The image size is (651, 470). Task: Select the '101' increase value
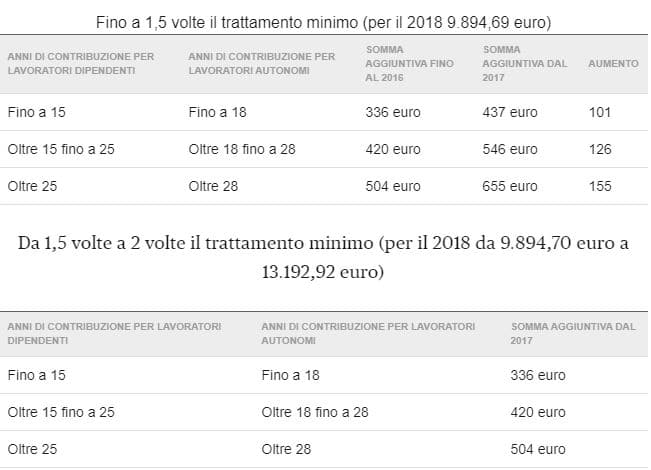click(601, 112)
